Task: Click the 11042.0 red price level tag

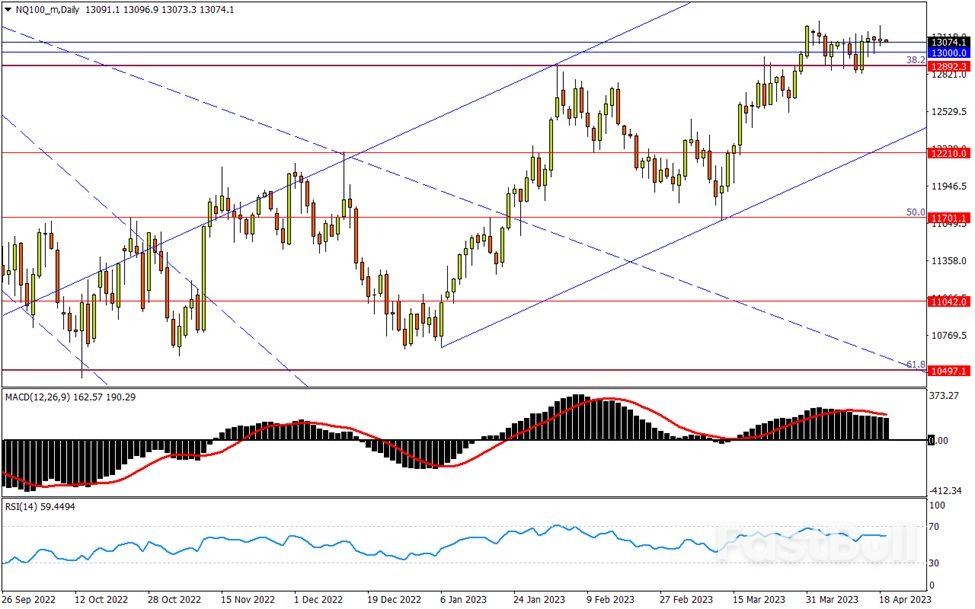Action: point(946,301)
